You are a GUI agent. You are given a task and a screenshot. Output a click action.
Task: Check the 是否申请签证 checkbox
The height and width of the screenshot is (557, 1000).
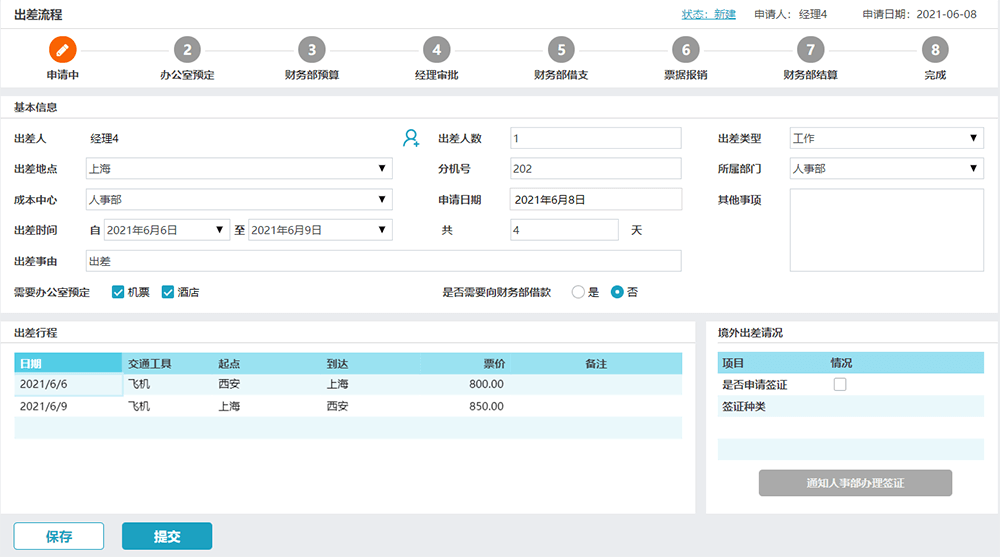[x=840, y=384]
